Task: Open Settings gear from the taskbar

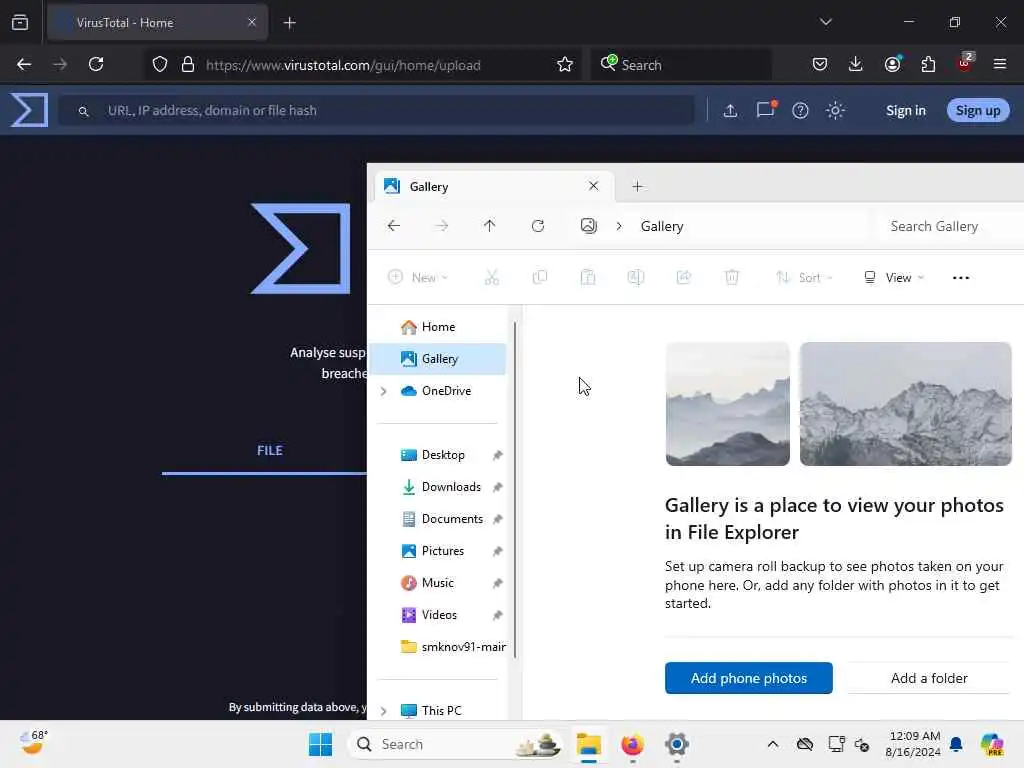Action: click(x=677, y=744)
